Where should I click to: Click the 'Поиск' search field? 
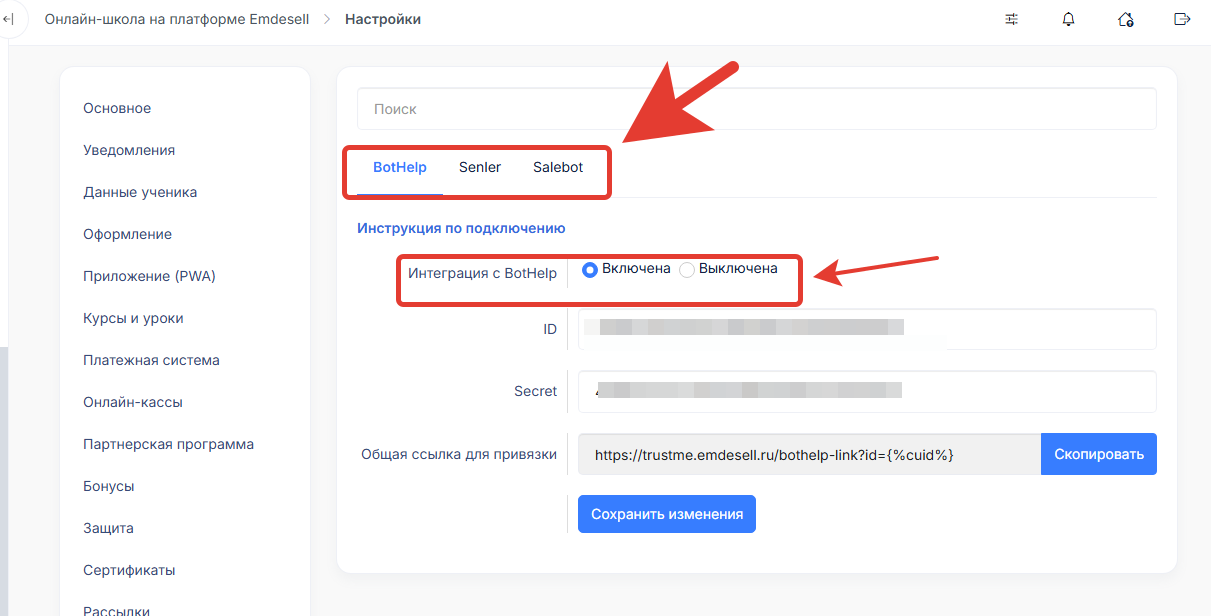(756, 109)
